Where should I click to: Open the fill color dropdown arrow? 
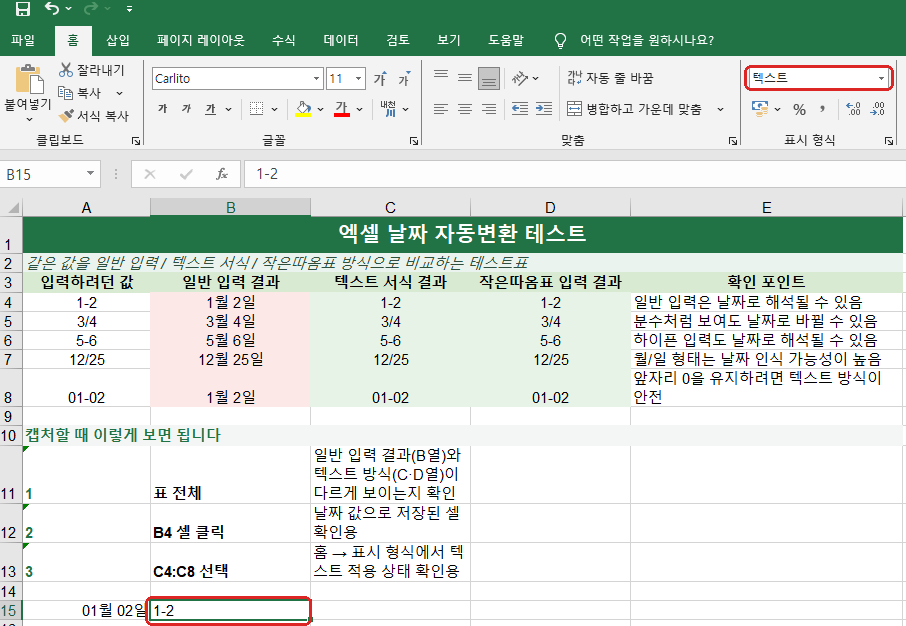[320, 109]
